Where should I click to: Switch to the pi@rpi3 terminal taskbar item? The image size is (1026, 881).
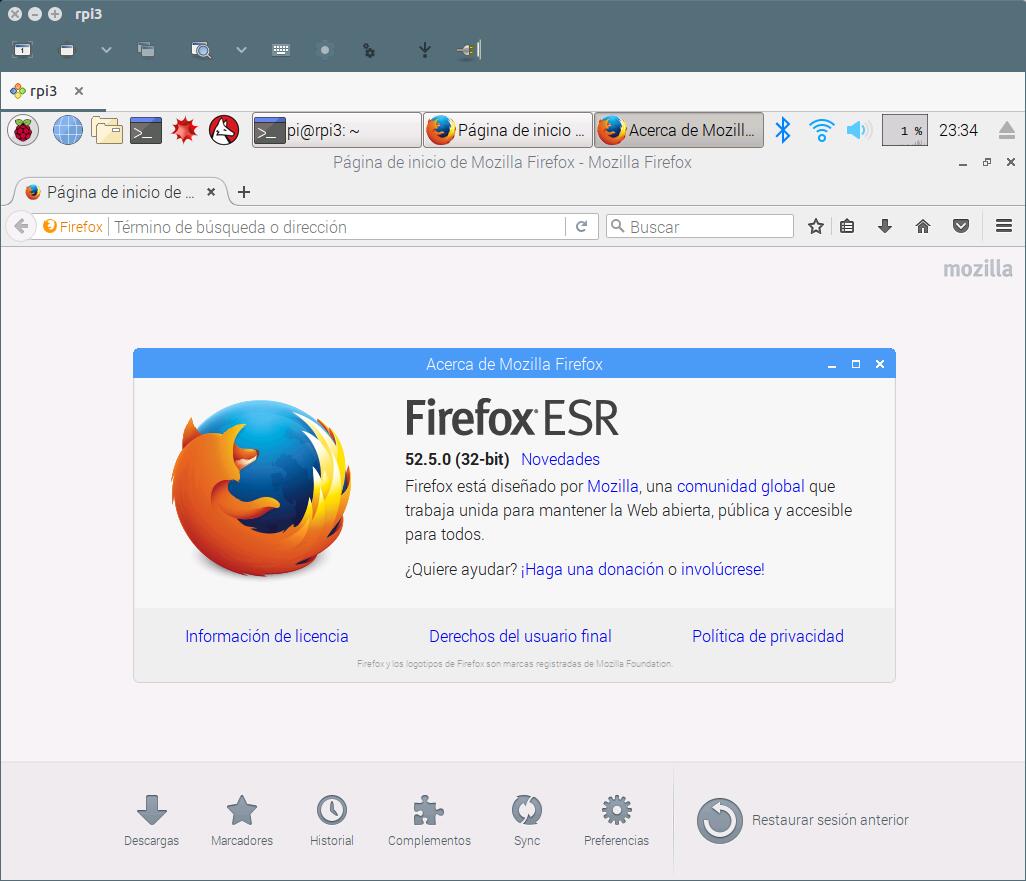tap(336, 130)
